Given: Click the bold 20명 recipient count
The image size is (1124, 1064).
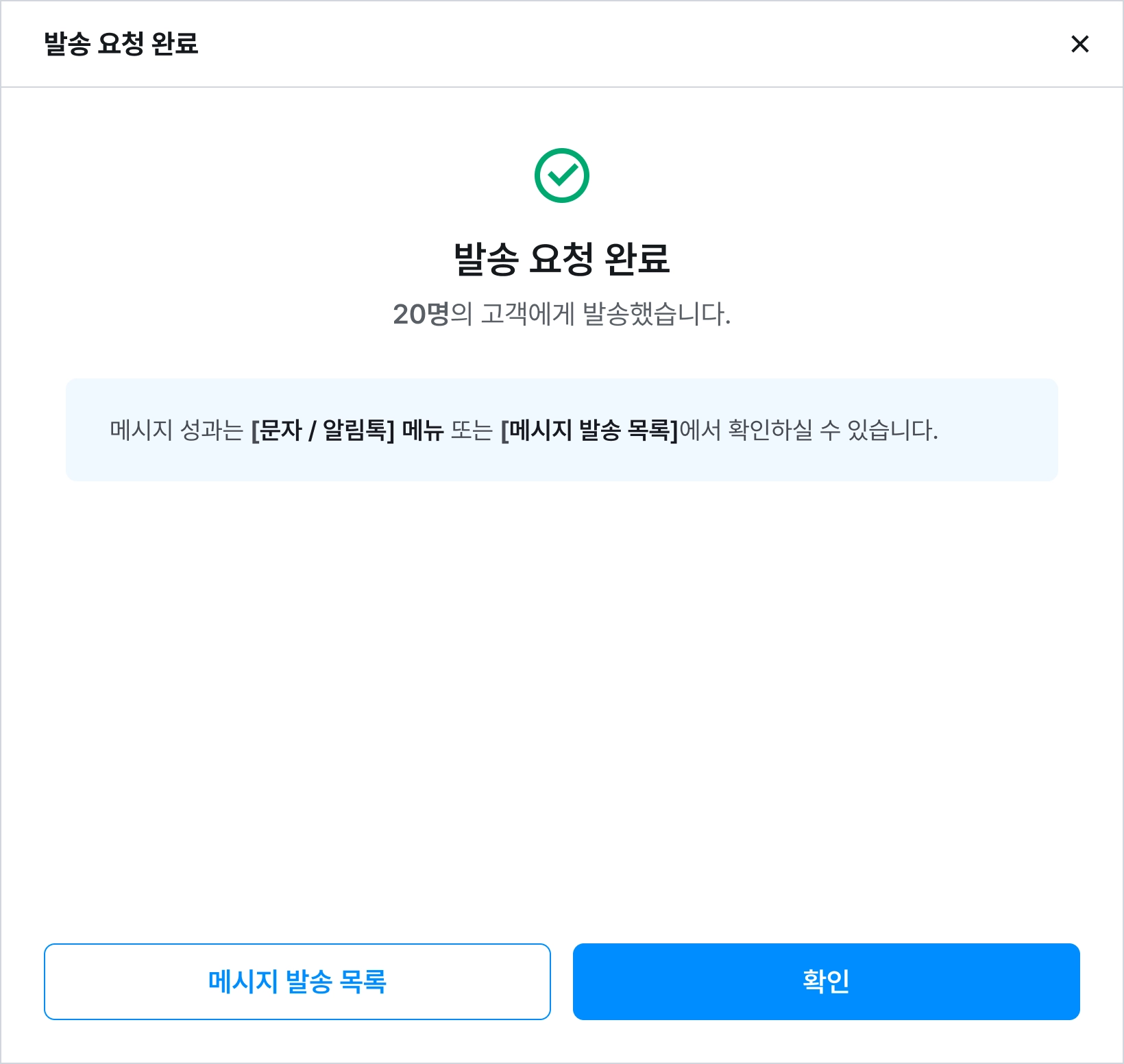Looking at the screenshot, I should [x=420, y=314].
